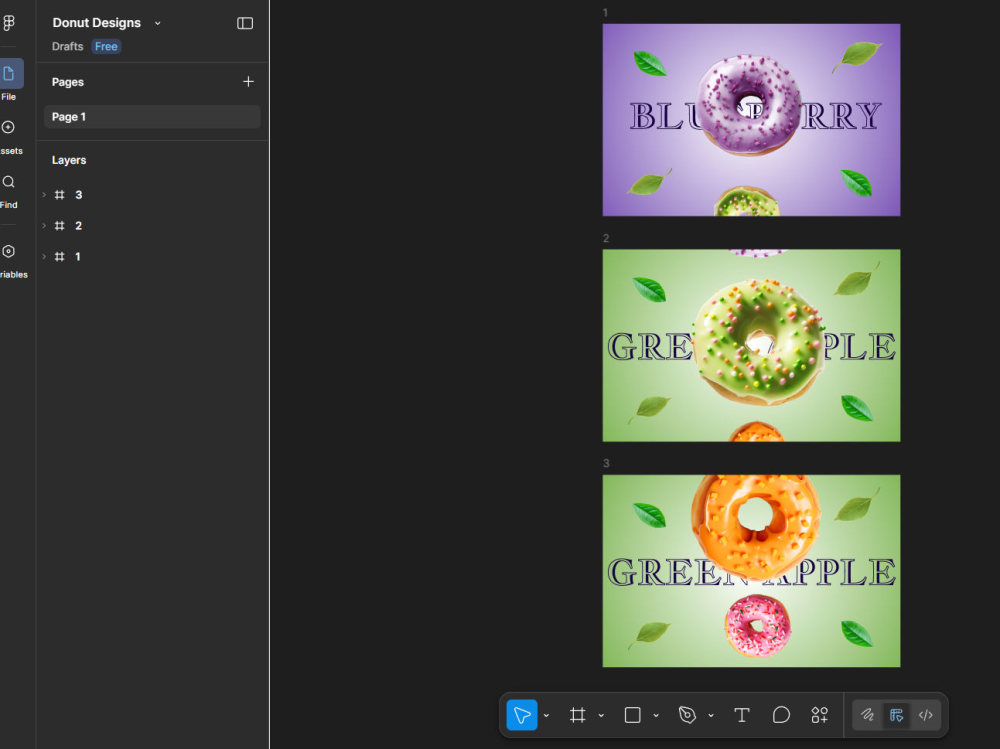Open the Donut Designs file name dropdown
The width and height of the screenshot is (1000, 749).
pos(158,24)
